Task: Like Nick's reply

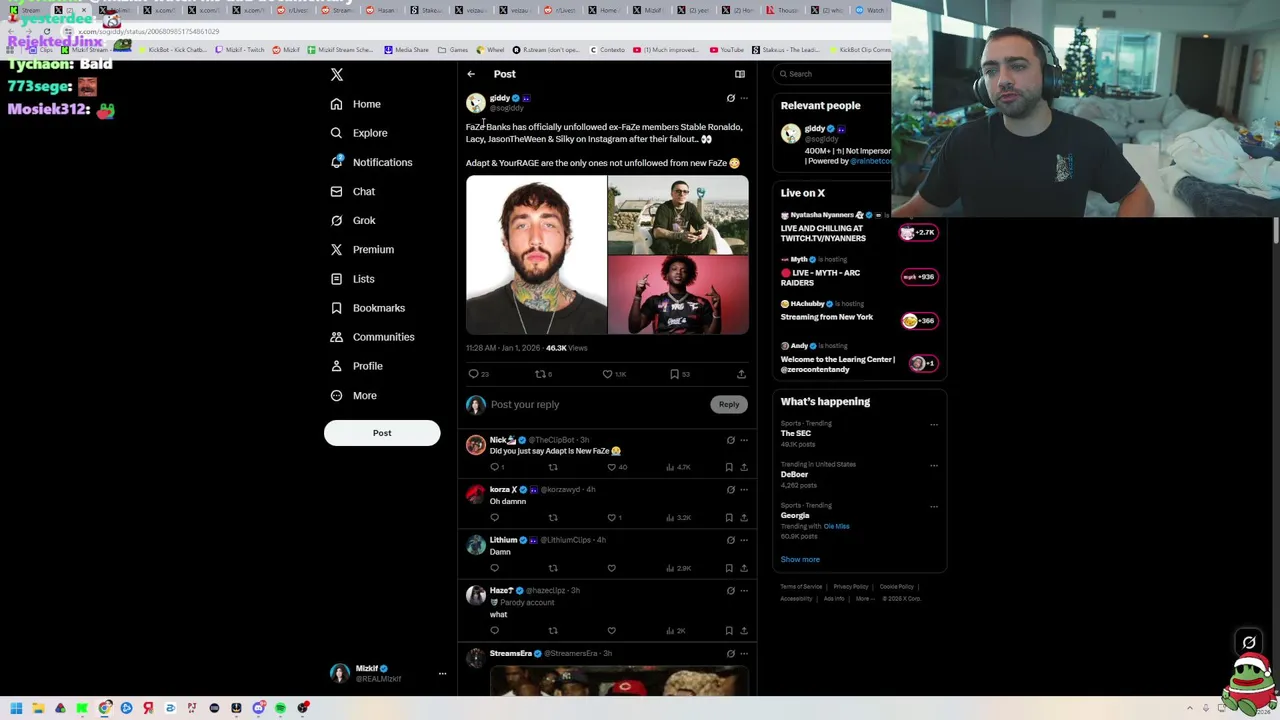Action: pyautogui.click(x=611, y=467)
